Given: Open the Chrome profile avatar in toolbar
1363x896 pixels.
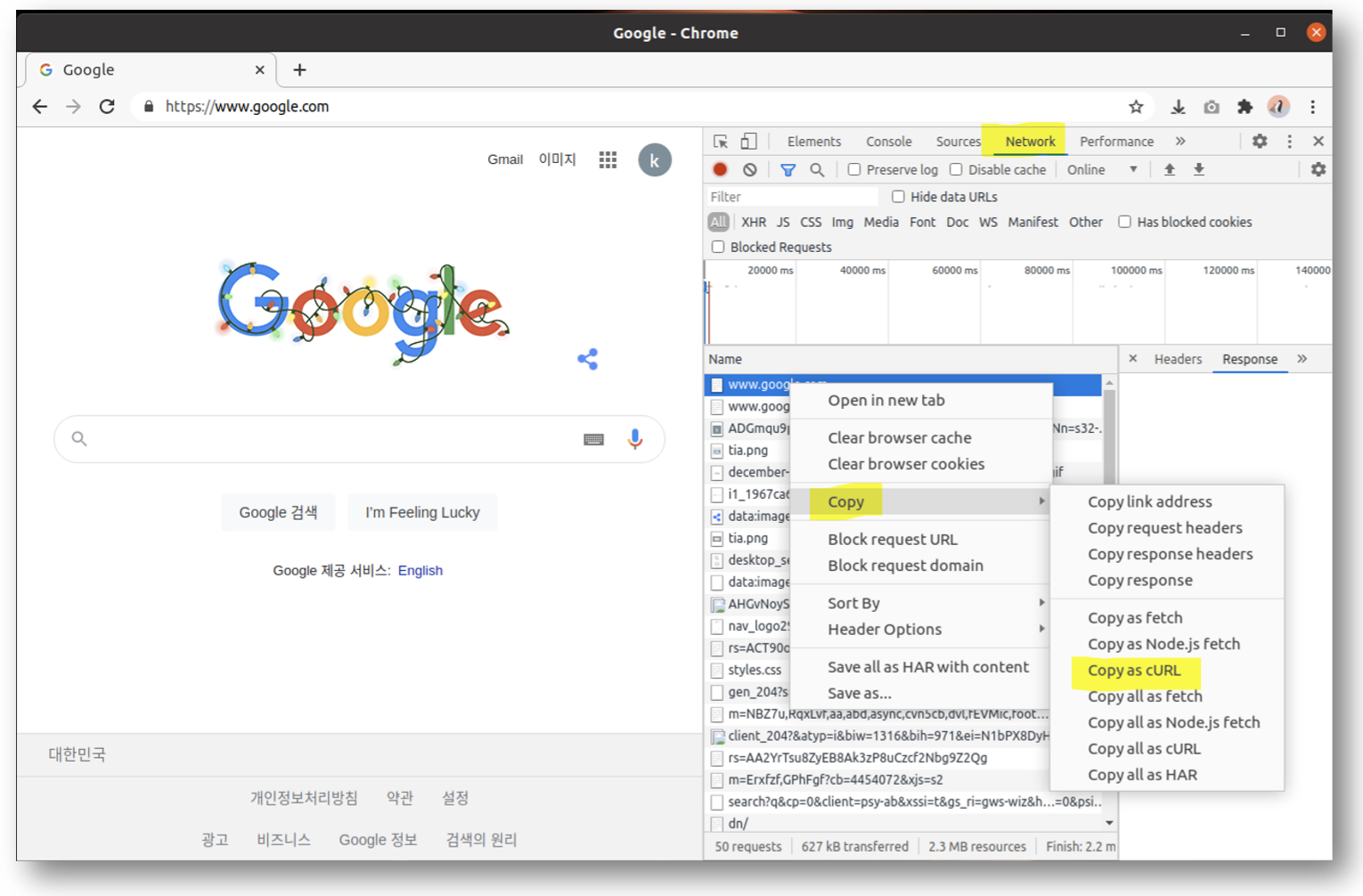Looking at the screenshot, I should (1278, 107).
